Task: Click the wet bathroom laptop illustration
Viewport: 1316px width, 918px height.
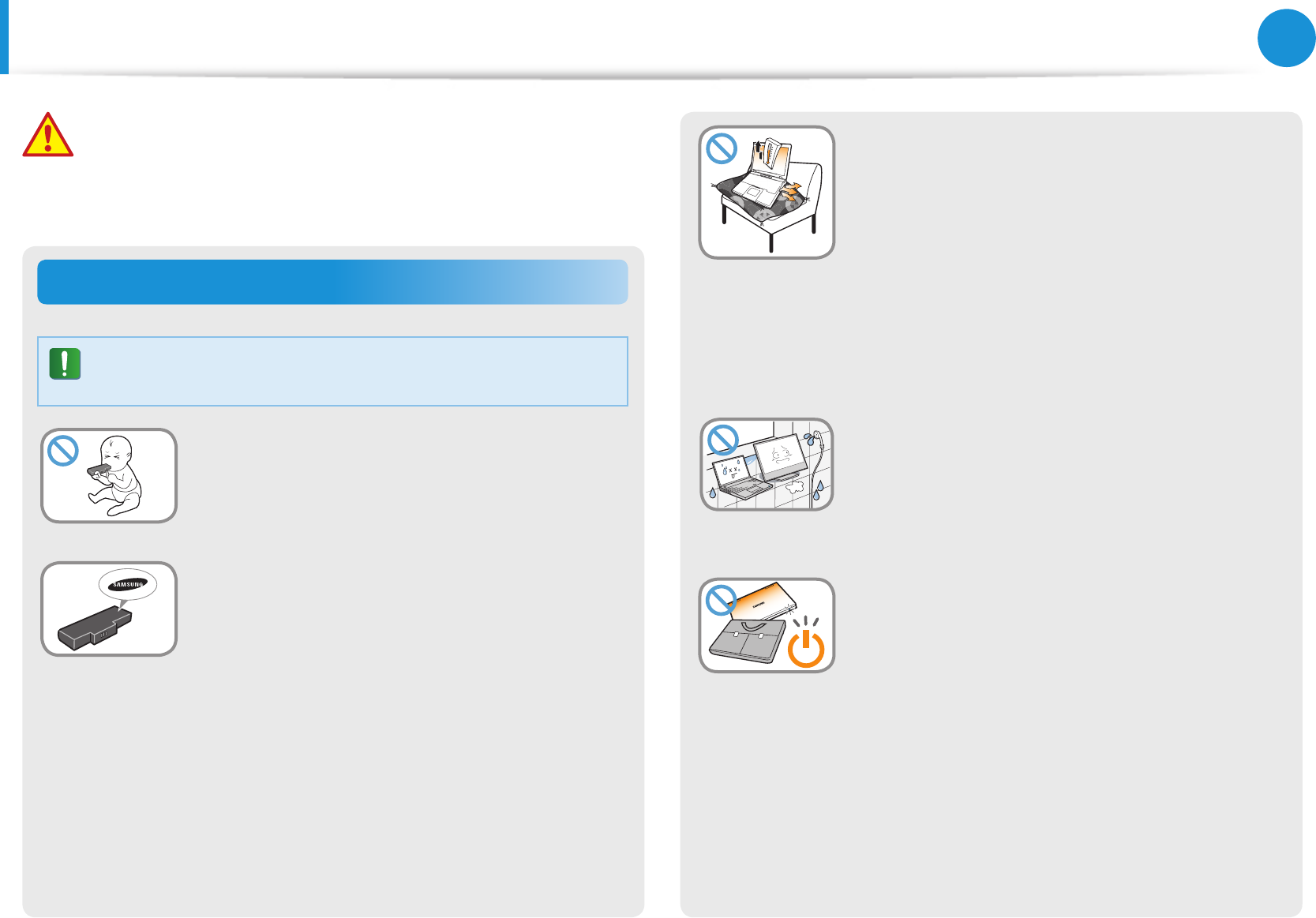Action: tap(767, 464)
